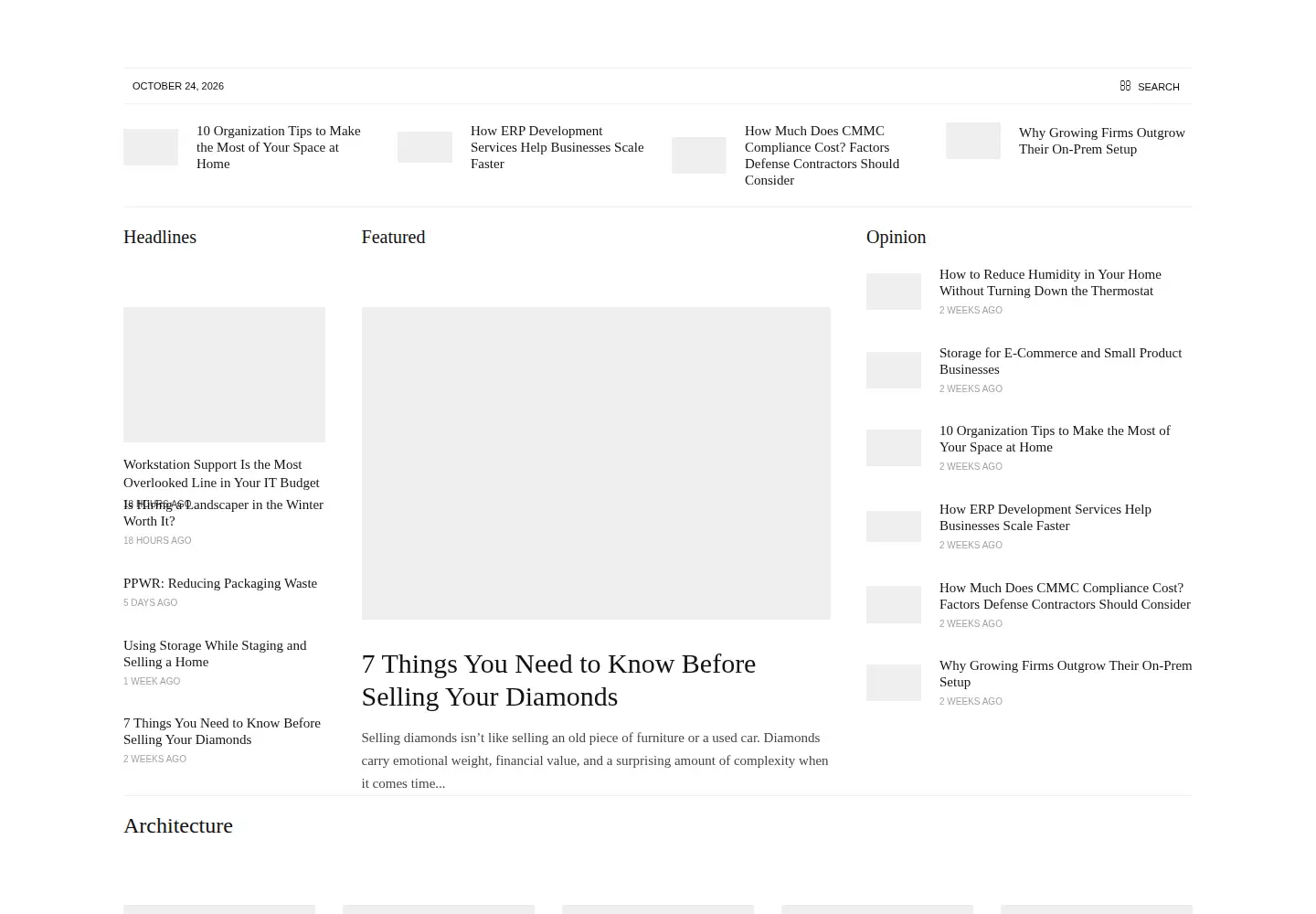Open the Featured section heading
1316x914 pixels.
click(x=393, y=237)
